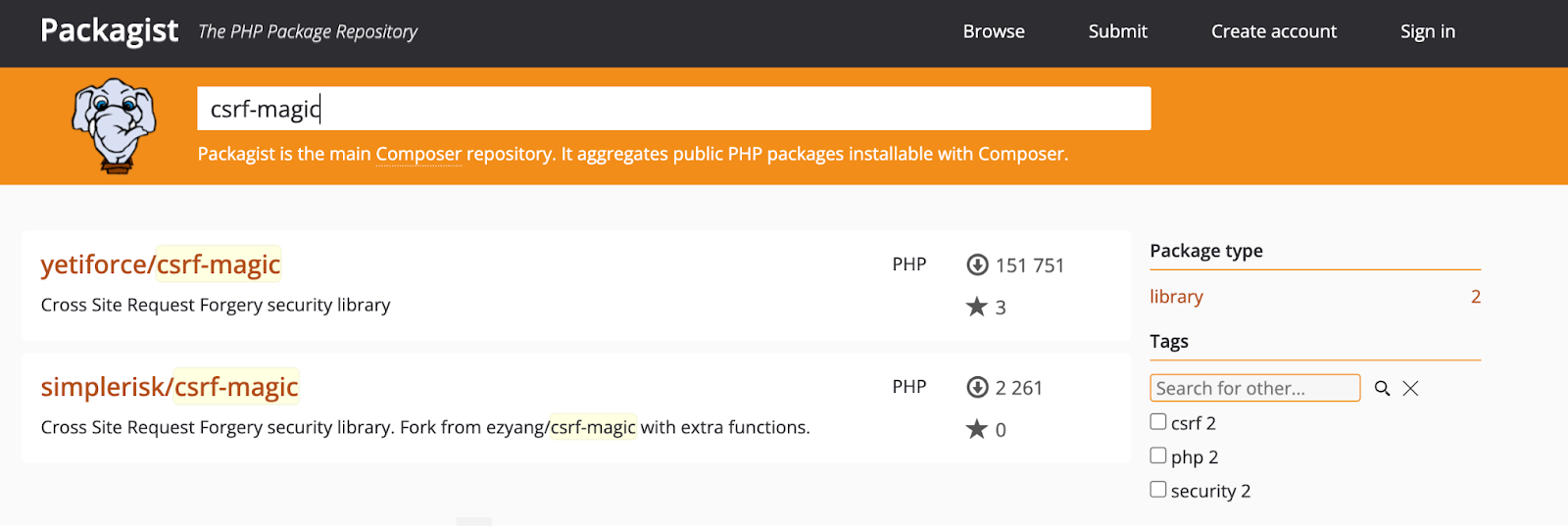This screenshot has width=1568, height=527.
Task: Open the yetiforce/csrf-magic package
Action: [161, 264]
